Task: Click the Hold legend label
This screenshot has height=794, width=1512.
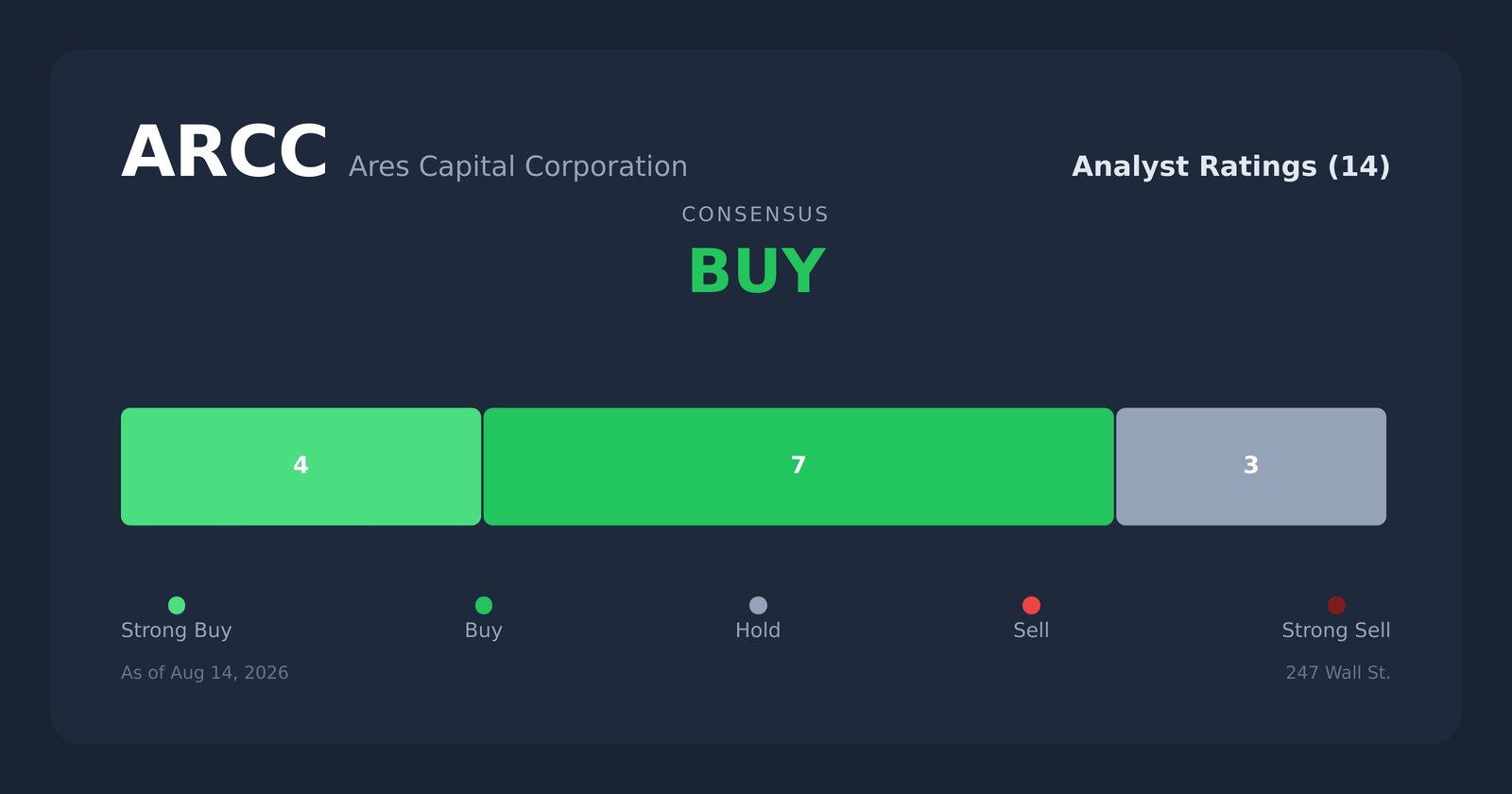Action: 758,630
